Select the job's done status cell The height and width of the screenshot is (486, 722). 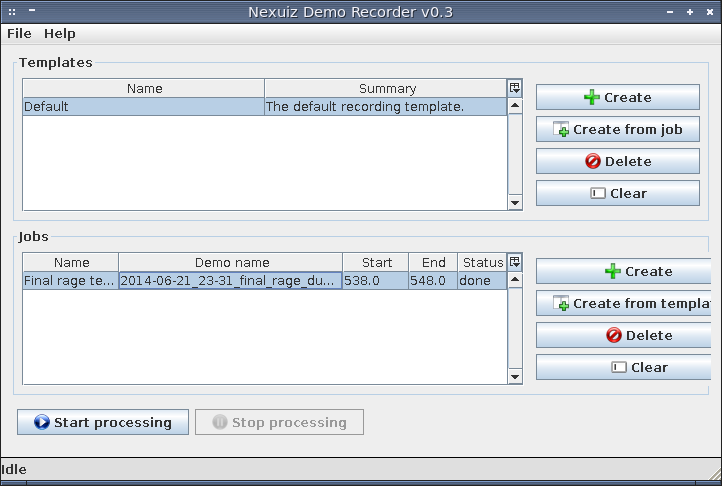(x=482, y=281)
